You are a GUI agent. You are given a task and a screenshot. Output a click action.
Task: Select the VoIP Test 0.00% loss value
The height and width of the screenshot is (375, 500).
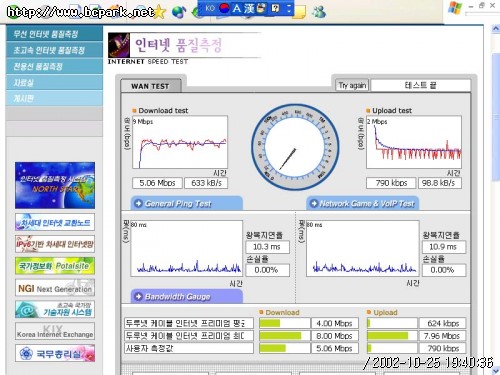pyautogui.click(x=444, y=270)
